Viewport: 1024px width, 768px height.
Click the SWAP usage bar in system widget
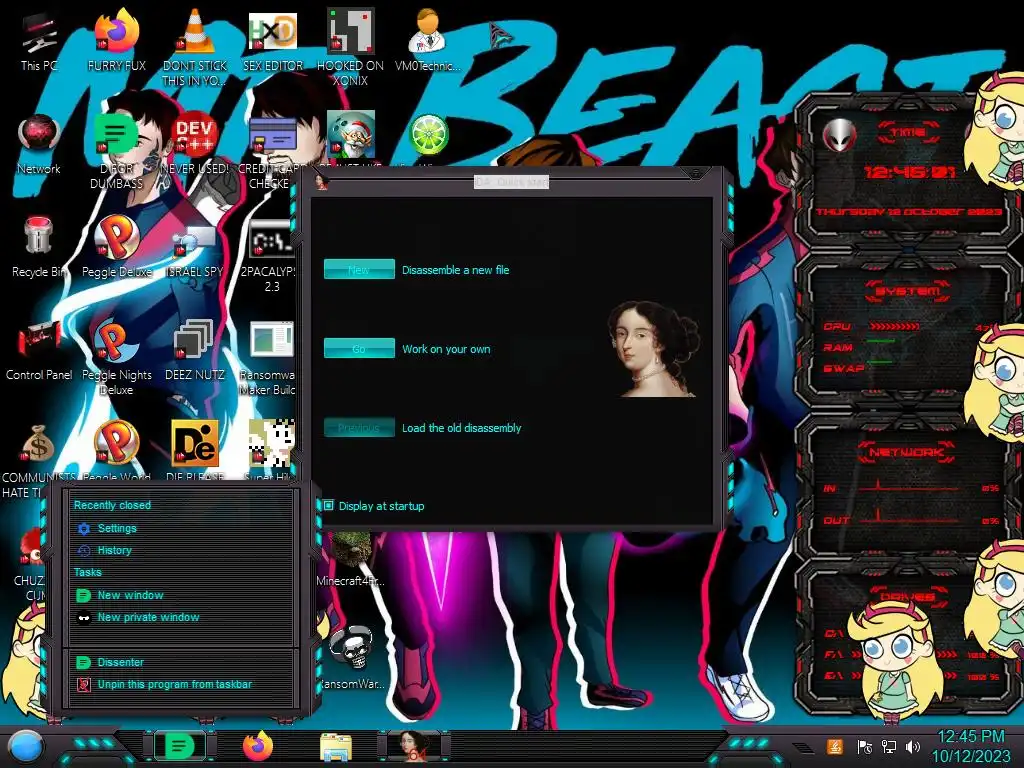880,362
